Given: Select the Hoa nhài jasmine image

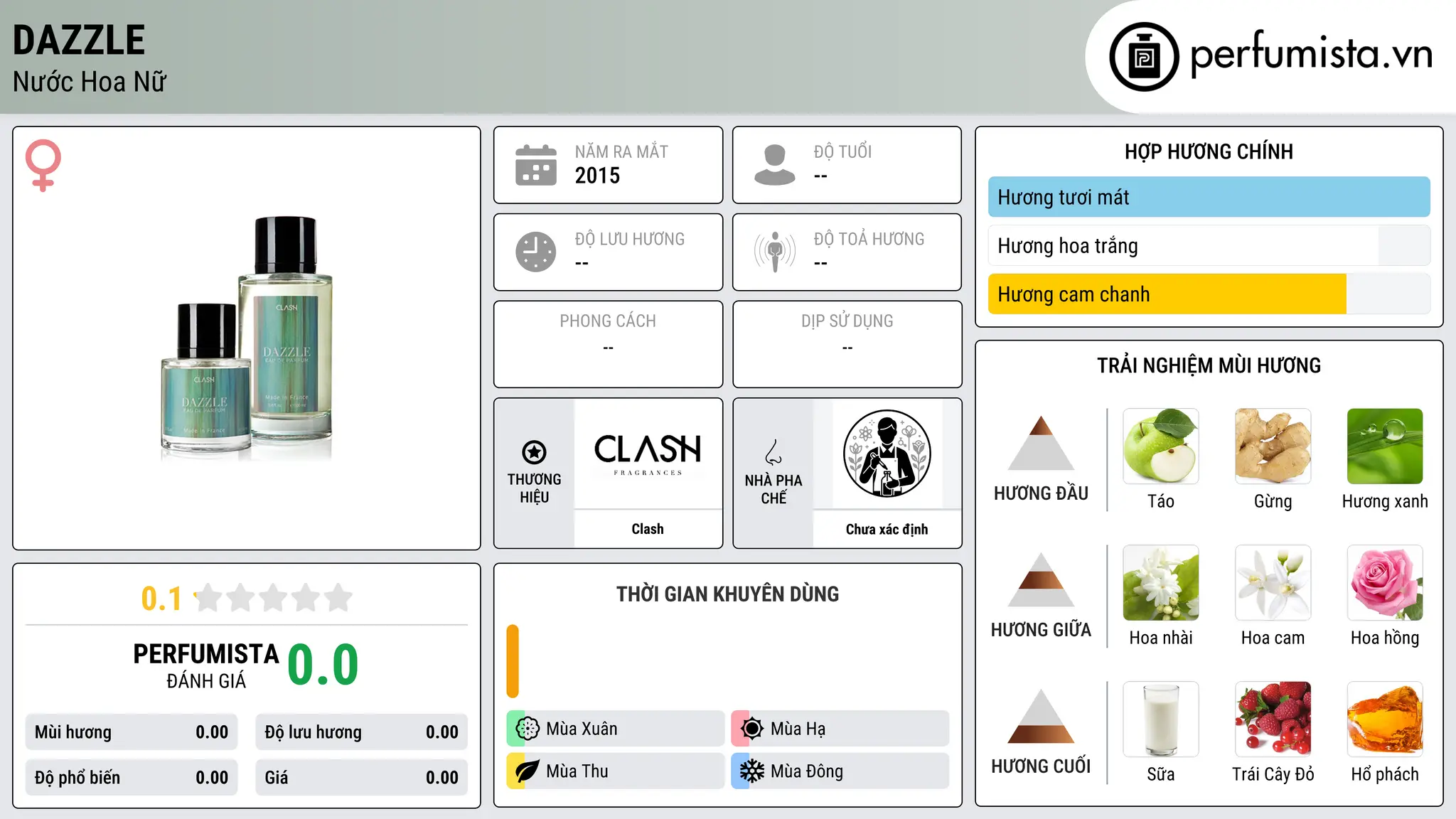Looking at the screenshot, I should coord(1161,583).
